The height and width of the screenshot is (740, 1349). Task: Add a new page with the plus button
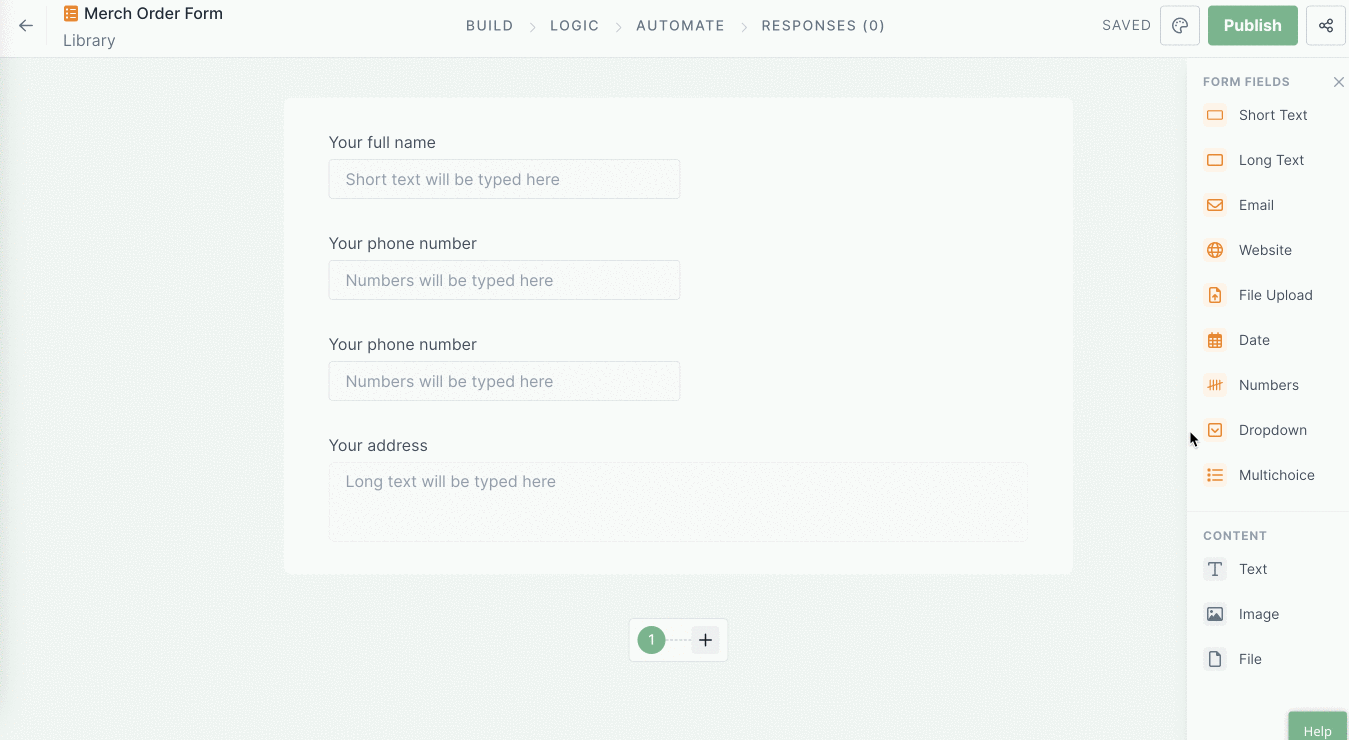click(705, 639)
